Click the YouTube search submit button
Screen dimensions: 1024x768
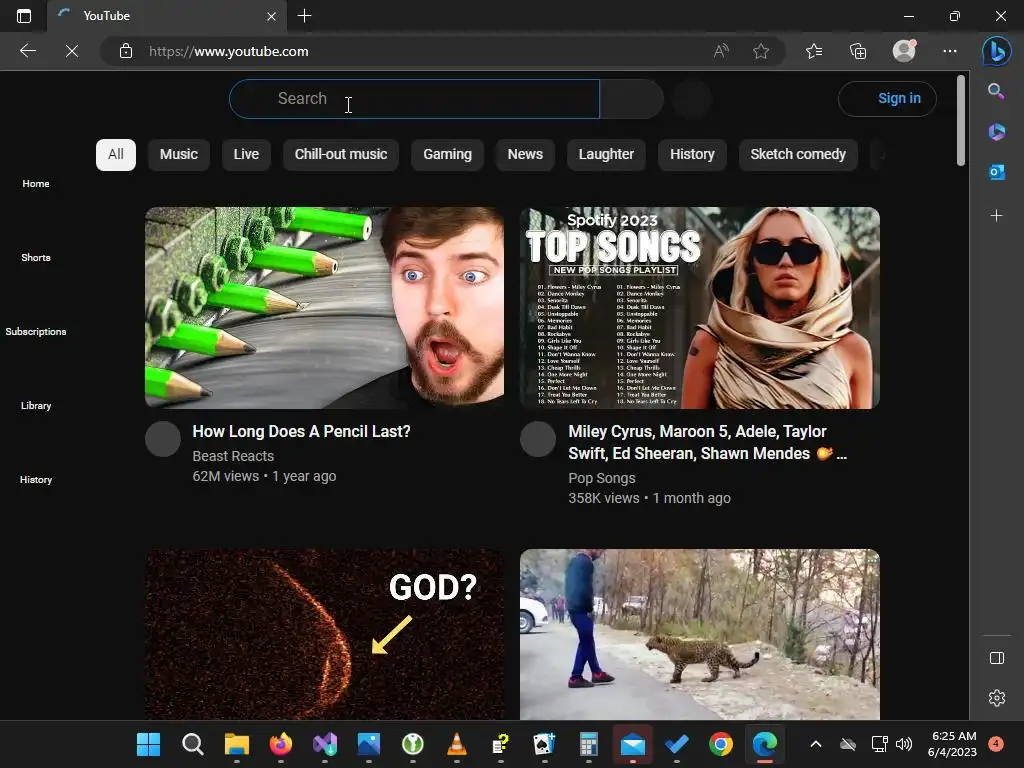632,99
